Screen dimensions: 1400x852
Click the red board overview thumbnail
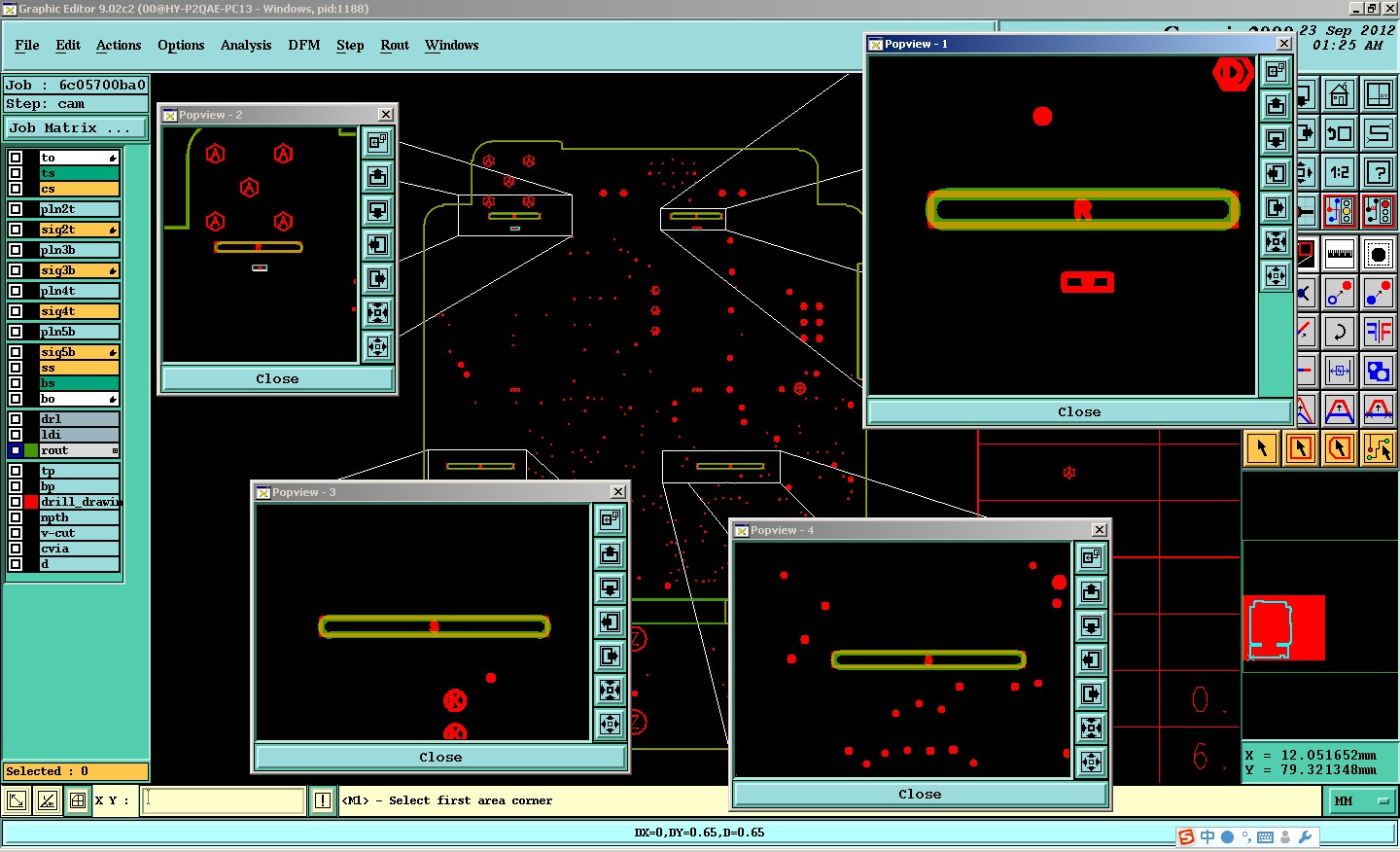click(x=1284, y=628)
